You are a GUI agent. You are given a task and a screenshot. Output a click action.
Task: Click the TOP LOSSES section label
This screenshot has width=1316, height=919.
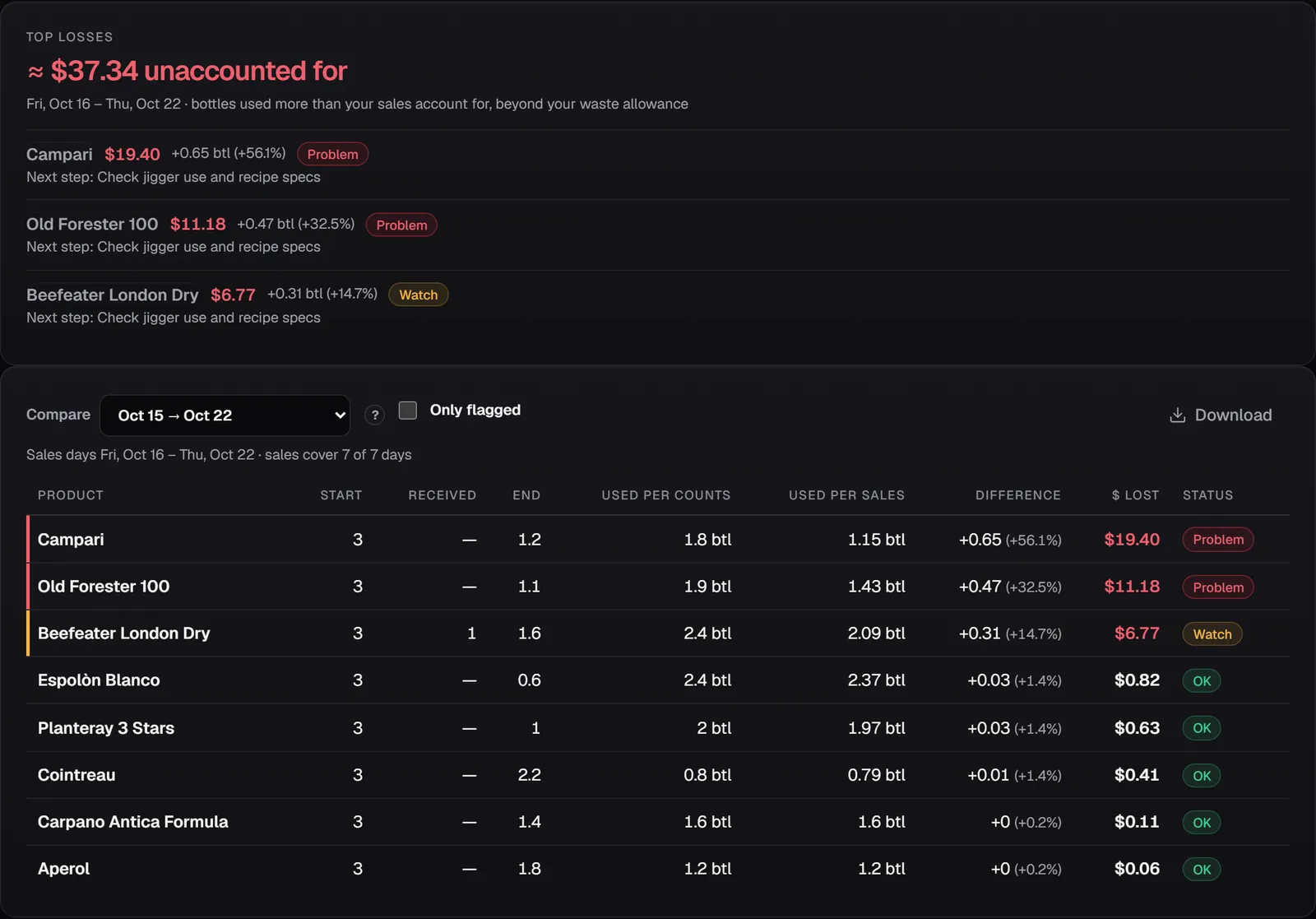pos(70,37)
